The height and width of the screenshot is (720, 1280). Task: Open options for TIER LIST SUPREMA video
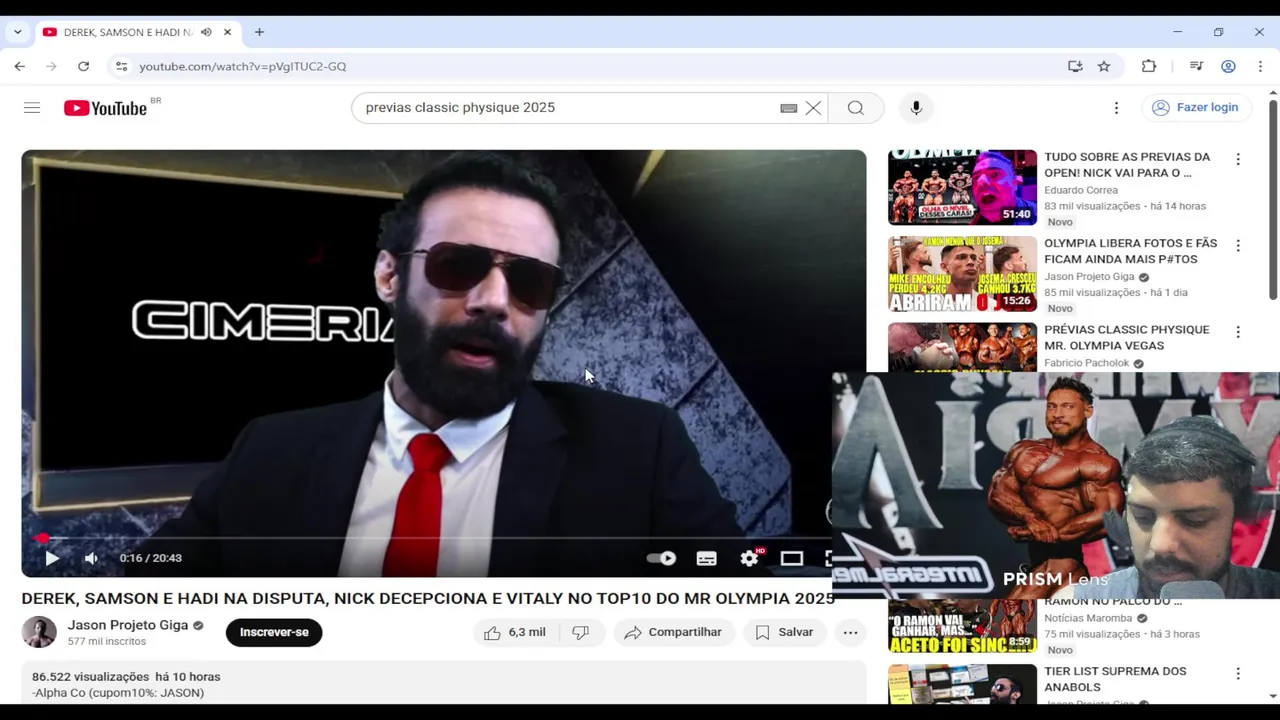coord(1238,674)
